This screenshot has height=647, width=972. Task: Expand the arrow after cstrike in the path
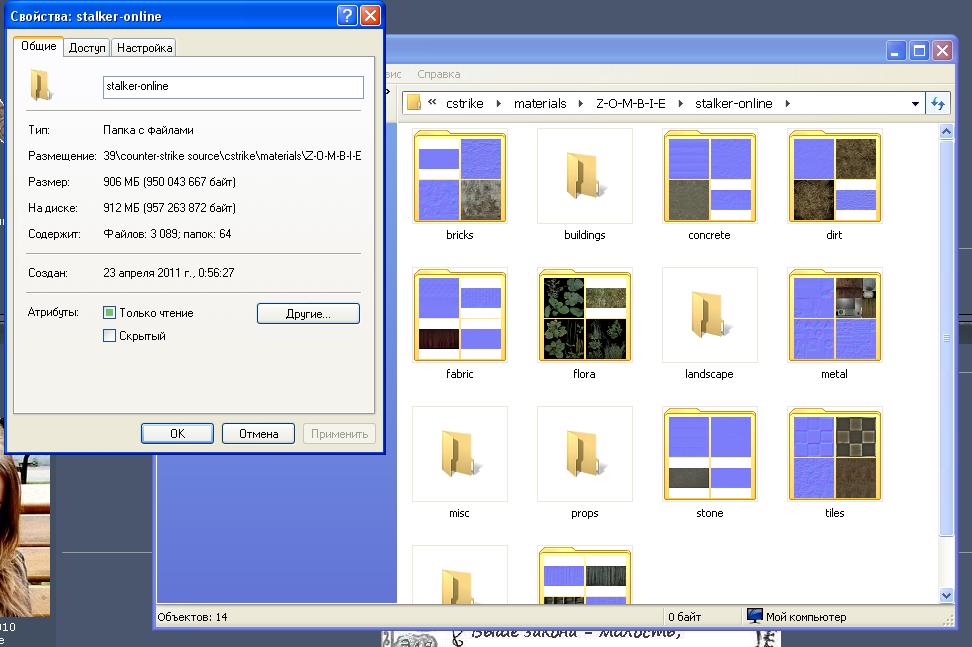click(x=499, y=103)
